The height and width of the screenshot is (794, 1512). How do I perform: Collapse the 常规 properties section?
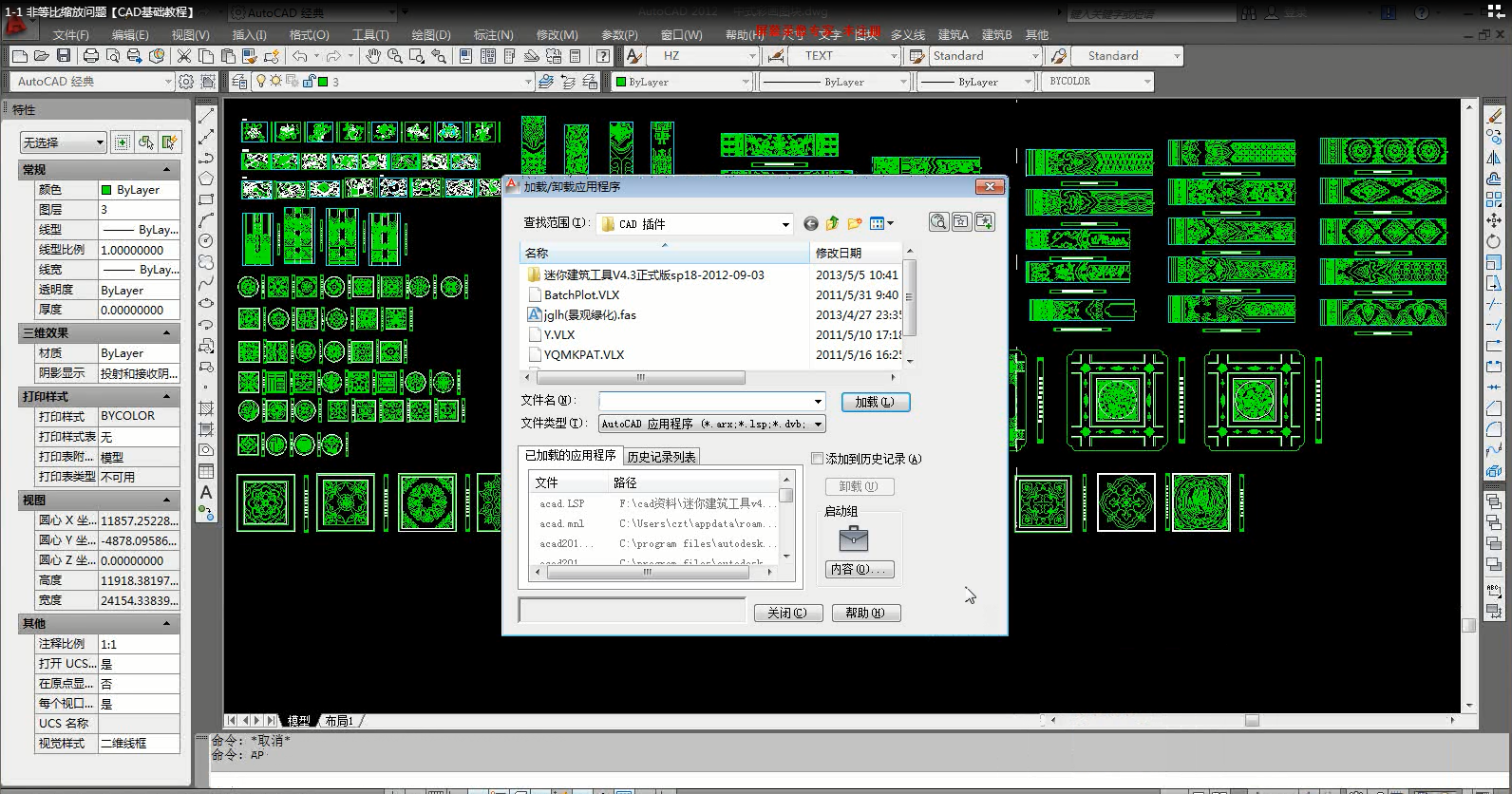[x=167, y=169]
